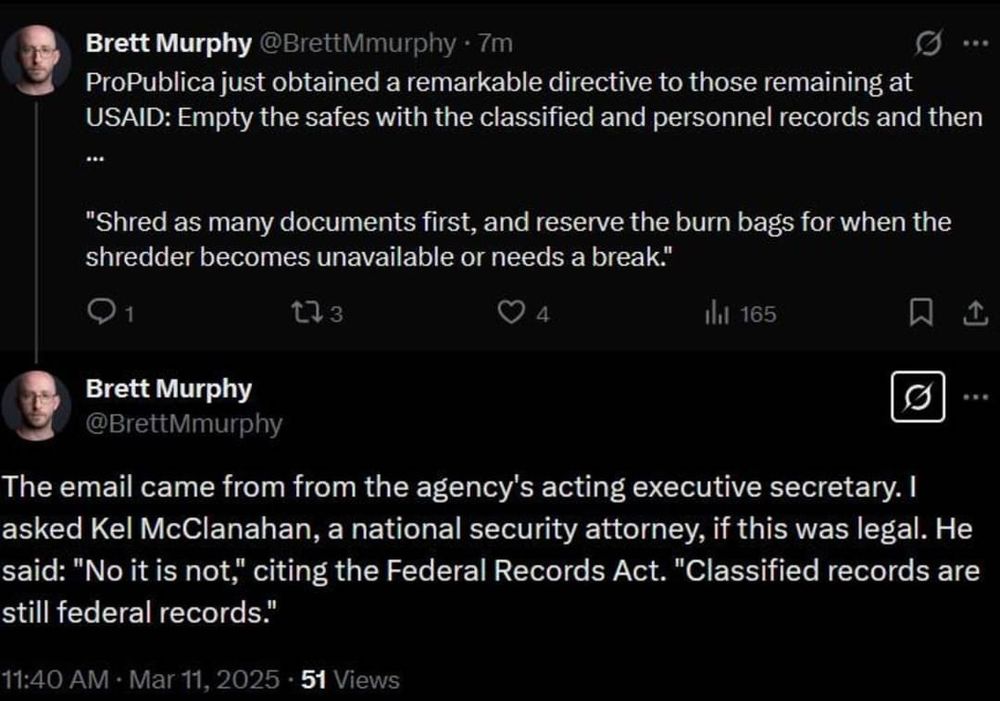The height and width of the screenshot is (701, 1000).
Task: Share the first tweet via share icon
Action: point(970,314)
